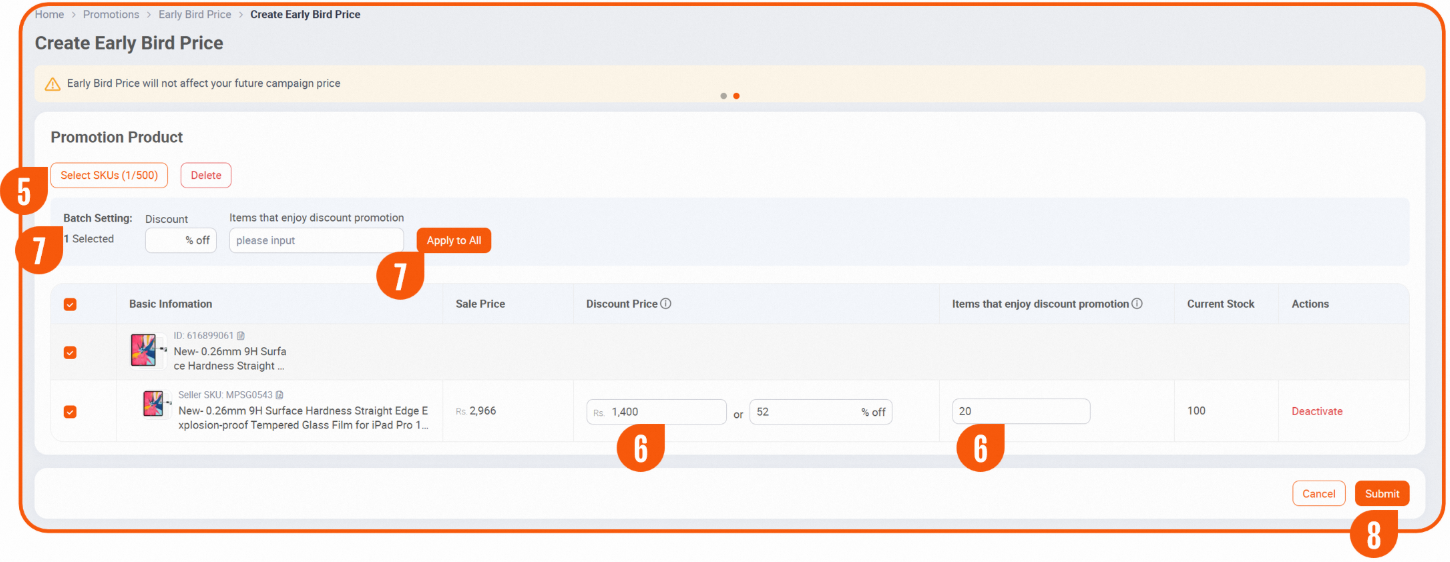
Task: Click Deactivate in the Actions column
Action: click(x=1317, y=411)
